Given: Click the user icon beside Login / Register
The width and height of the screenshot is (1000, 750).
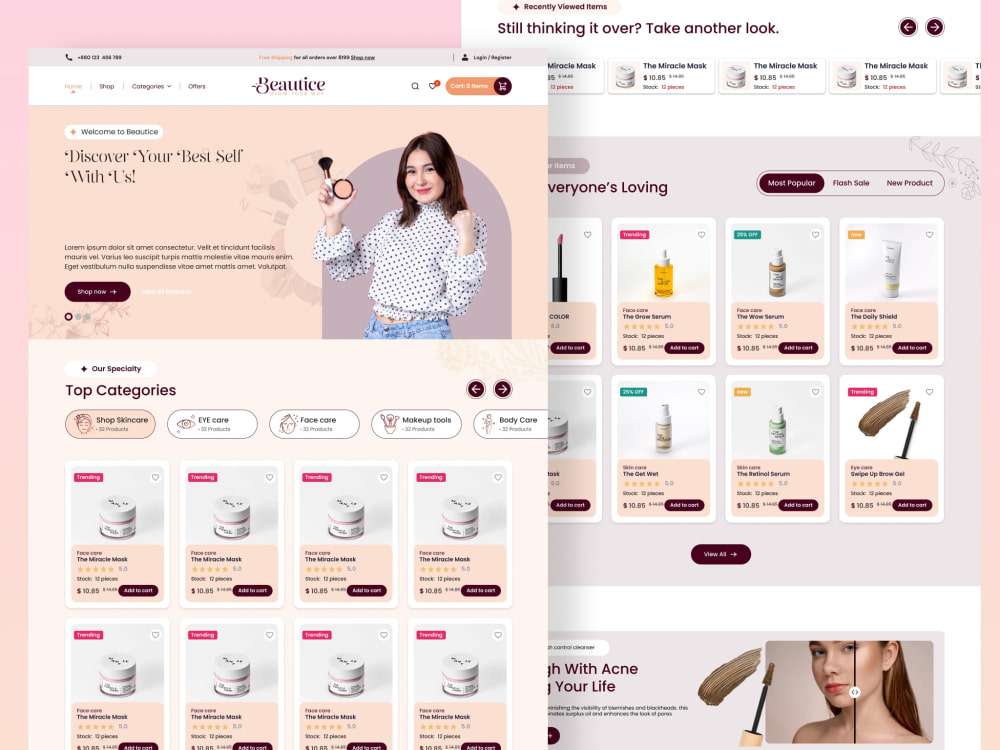Looking at the screenshot, I should tap(465, 57).
